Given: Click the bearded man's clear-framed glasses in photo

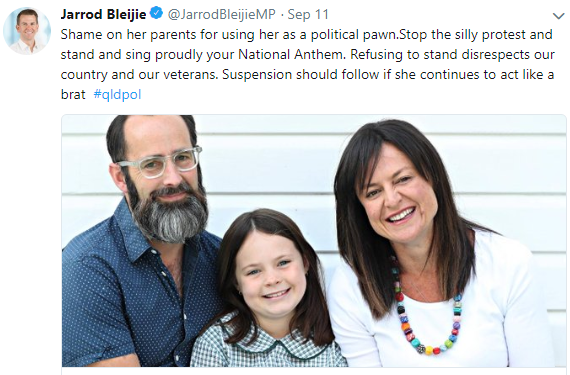Looking at the screenshot, I should coord(160,162).
